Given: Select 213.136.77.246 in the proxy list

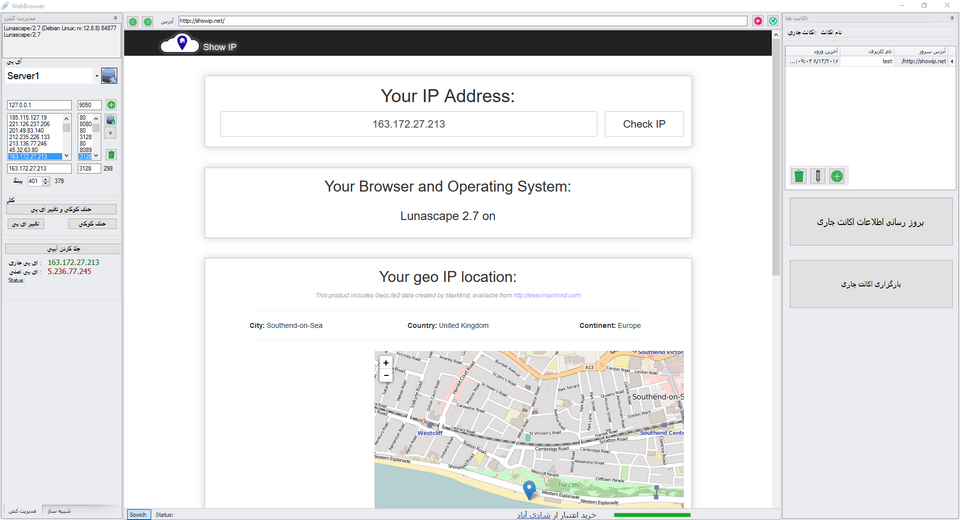Looking at the screenshot, I should pyautogui.click(x=35, y=143).
